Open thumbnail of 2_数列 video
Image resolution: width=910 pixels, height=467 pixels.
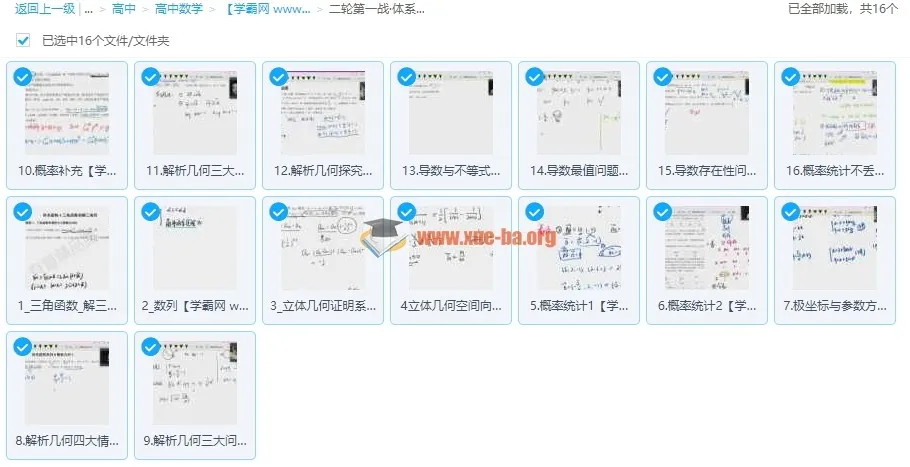click(x=195, y=248)
